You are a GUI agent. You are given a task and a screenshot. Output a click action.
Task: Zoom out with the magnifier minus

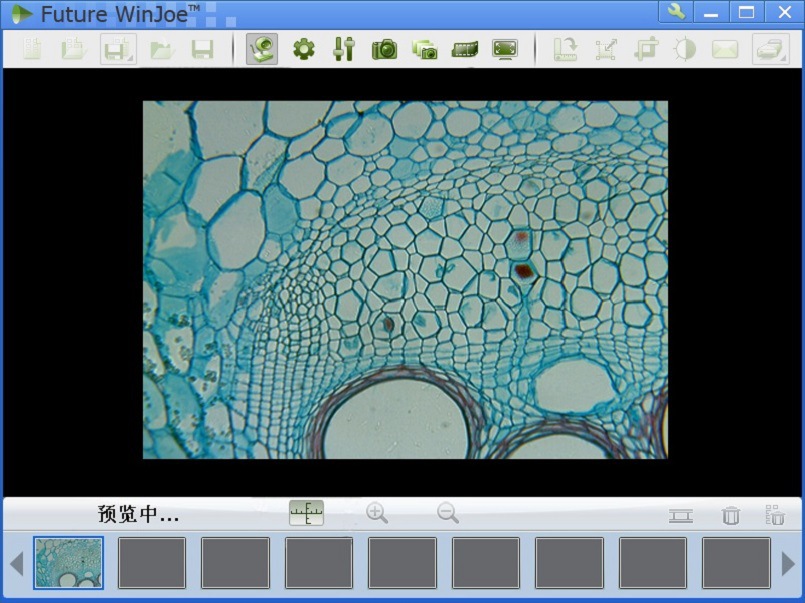pos(448,514)
